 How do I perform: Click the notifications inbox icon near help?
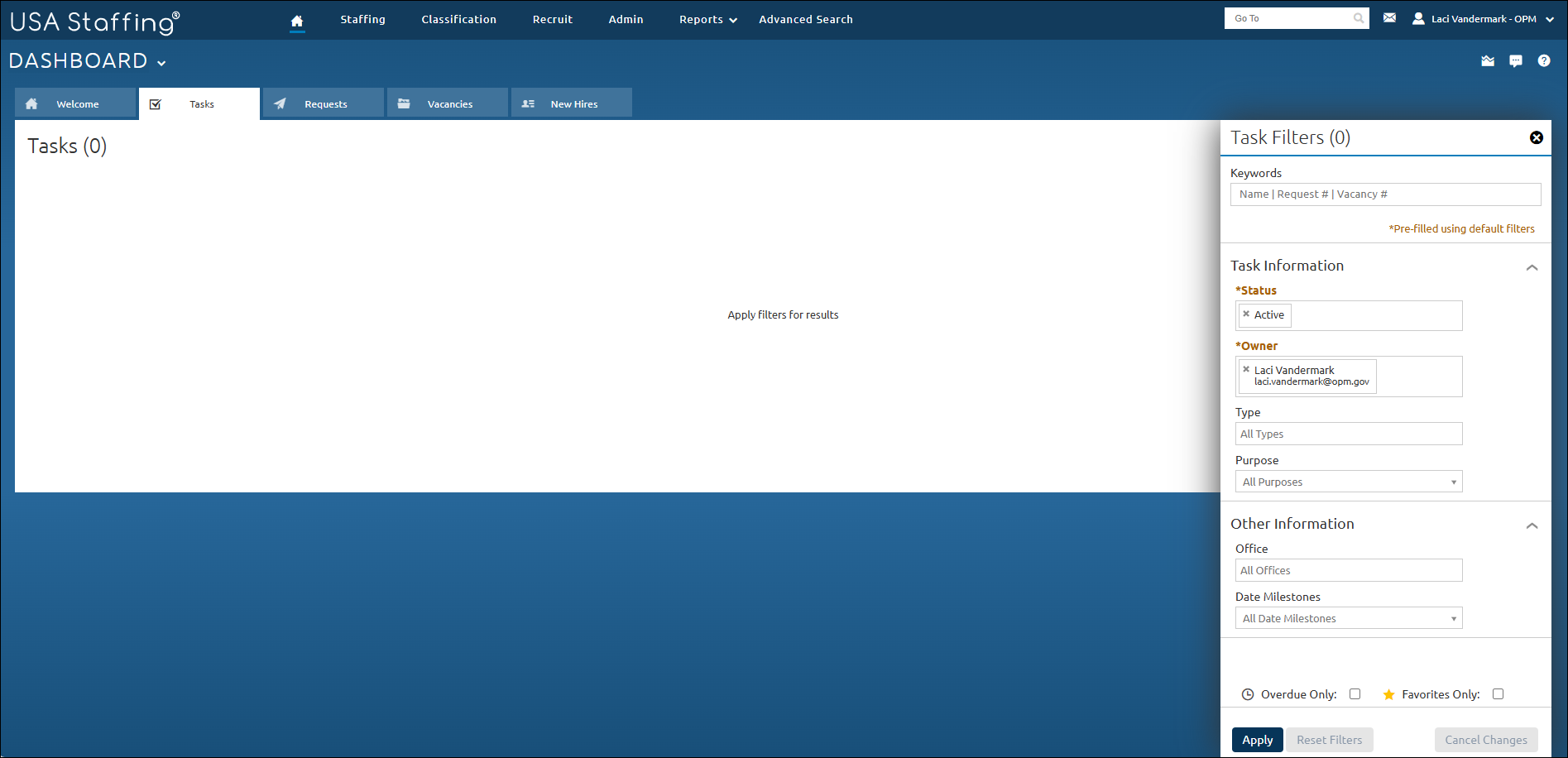pos(1487,61)
